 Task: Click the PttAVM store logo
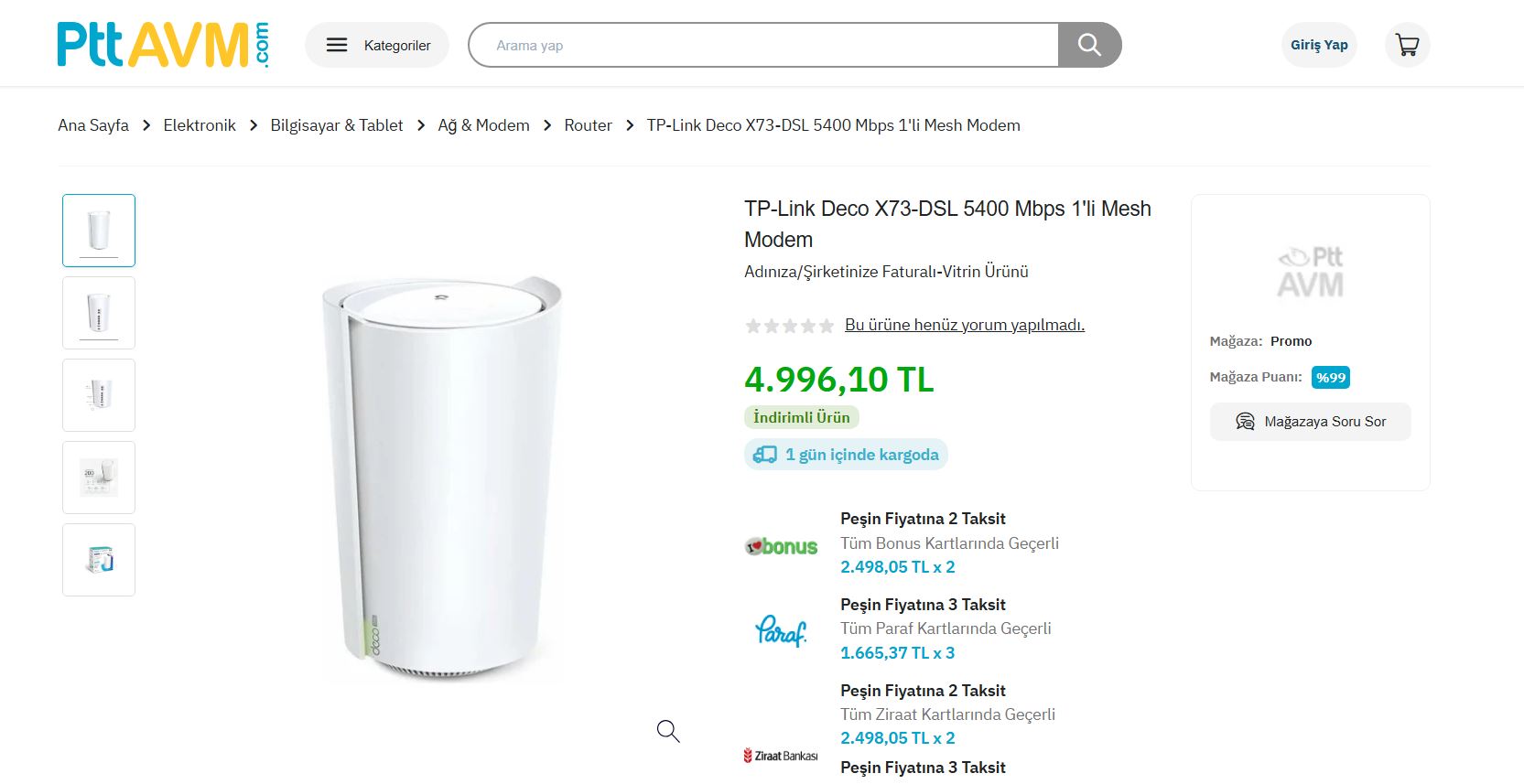point(1310,272)
